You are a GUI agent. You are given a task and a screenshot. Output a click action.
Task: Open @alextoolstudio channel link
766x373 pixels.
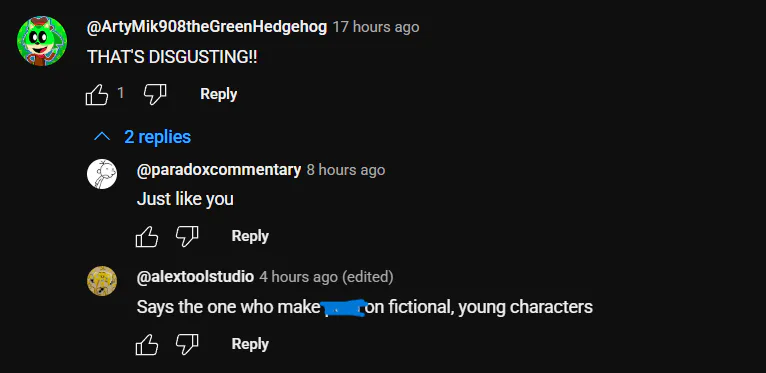(x=195, y=277)
